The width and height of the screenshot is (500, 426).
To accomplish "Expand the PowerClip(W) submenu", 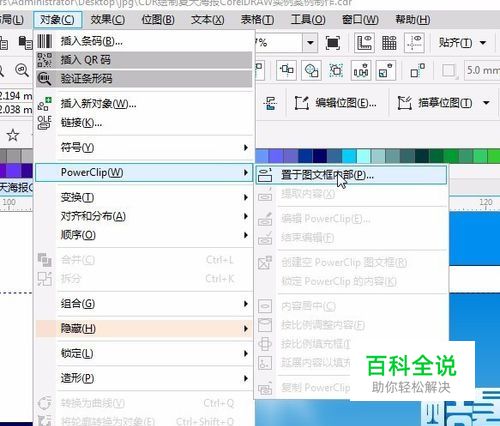I will (144, 172).
